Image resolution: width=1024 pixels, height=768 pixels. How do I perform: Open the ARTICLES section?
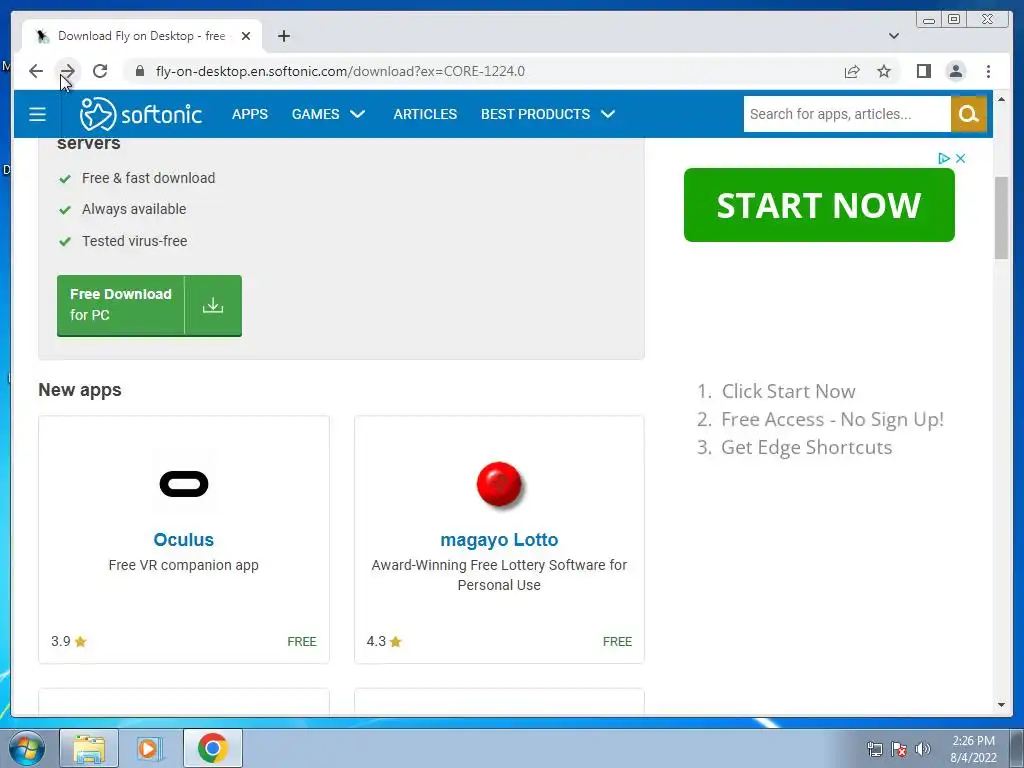pyautogui.click(x=425, y=114)
